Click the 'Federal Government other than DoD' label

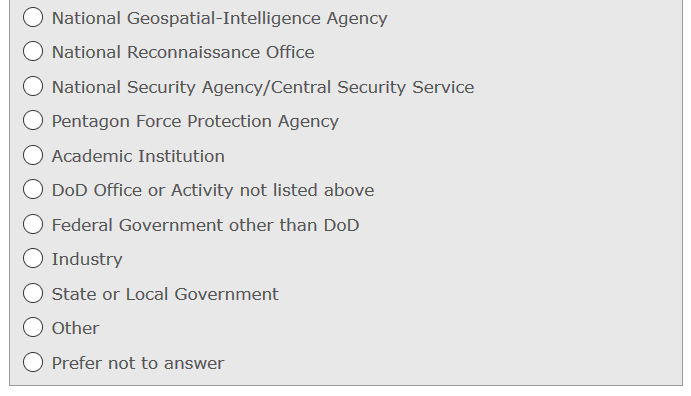[205, 225]
